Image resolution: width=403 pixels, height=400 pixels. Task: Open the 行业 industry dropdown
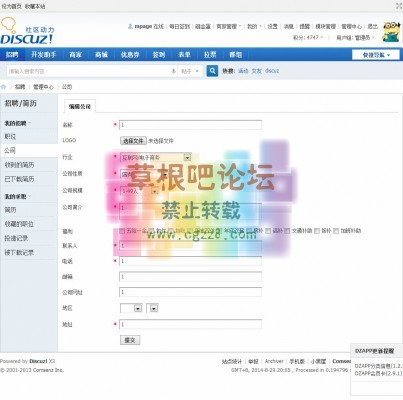click(x=155, y=157)
